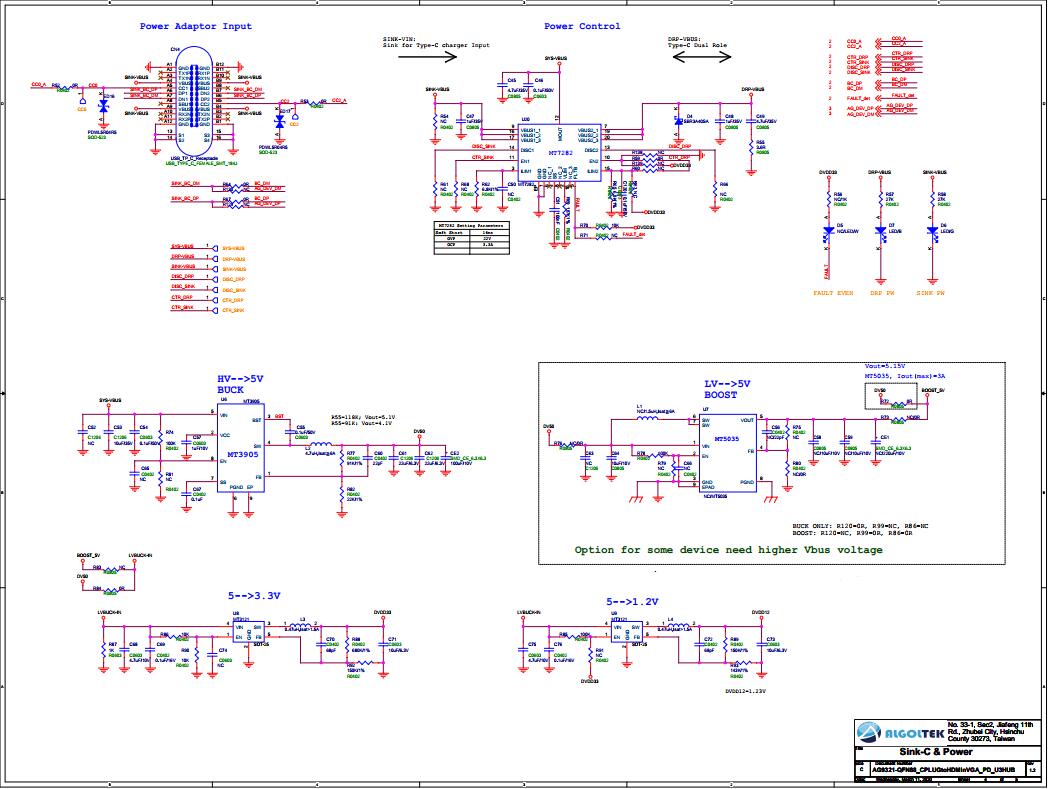
Task: Click the 5-->1.2V regulator label
Action: coord(632,602)
